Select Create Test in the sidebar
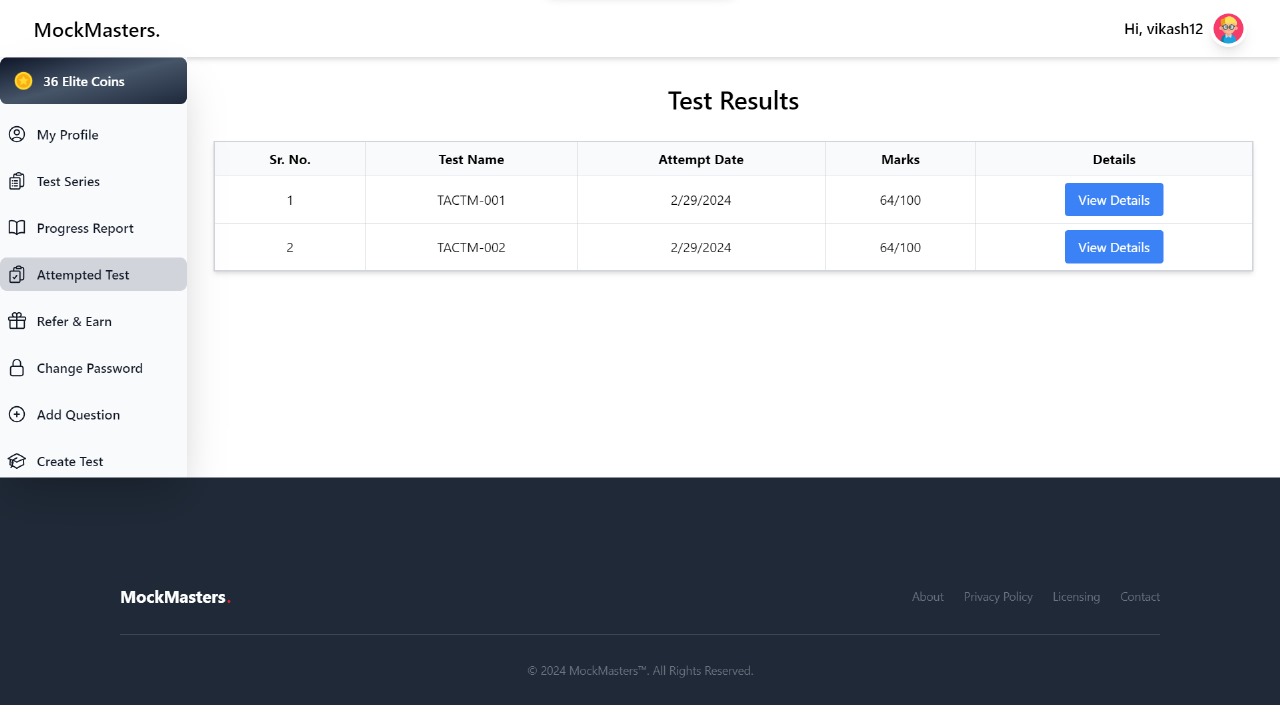 click(93, 461)
